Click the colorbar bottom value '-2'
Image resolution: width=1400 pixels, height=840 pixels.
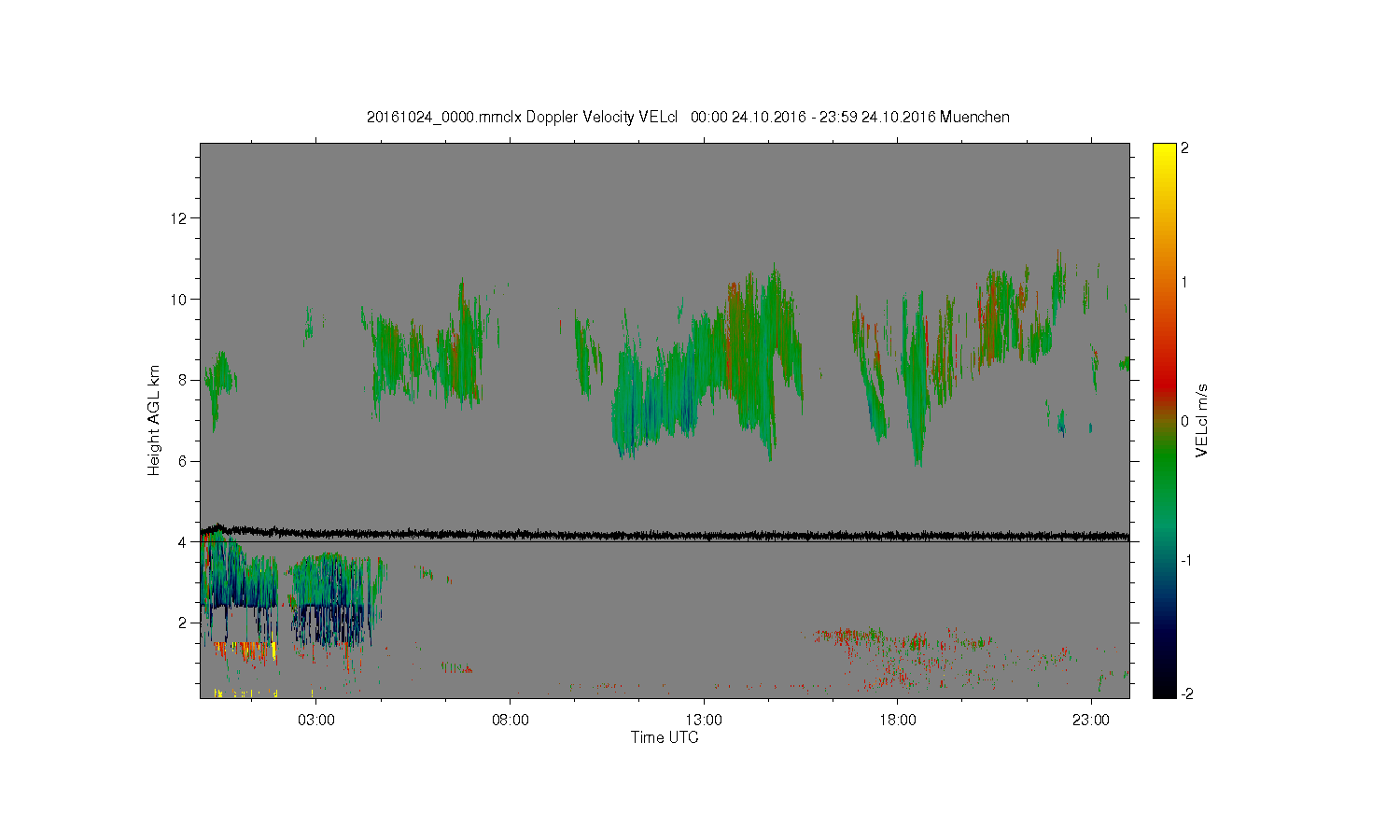tap(1187, 693)
